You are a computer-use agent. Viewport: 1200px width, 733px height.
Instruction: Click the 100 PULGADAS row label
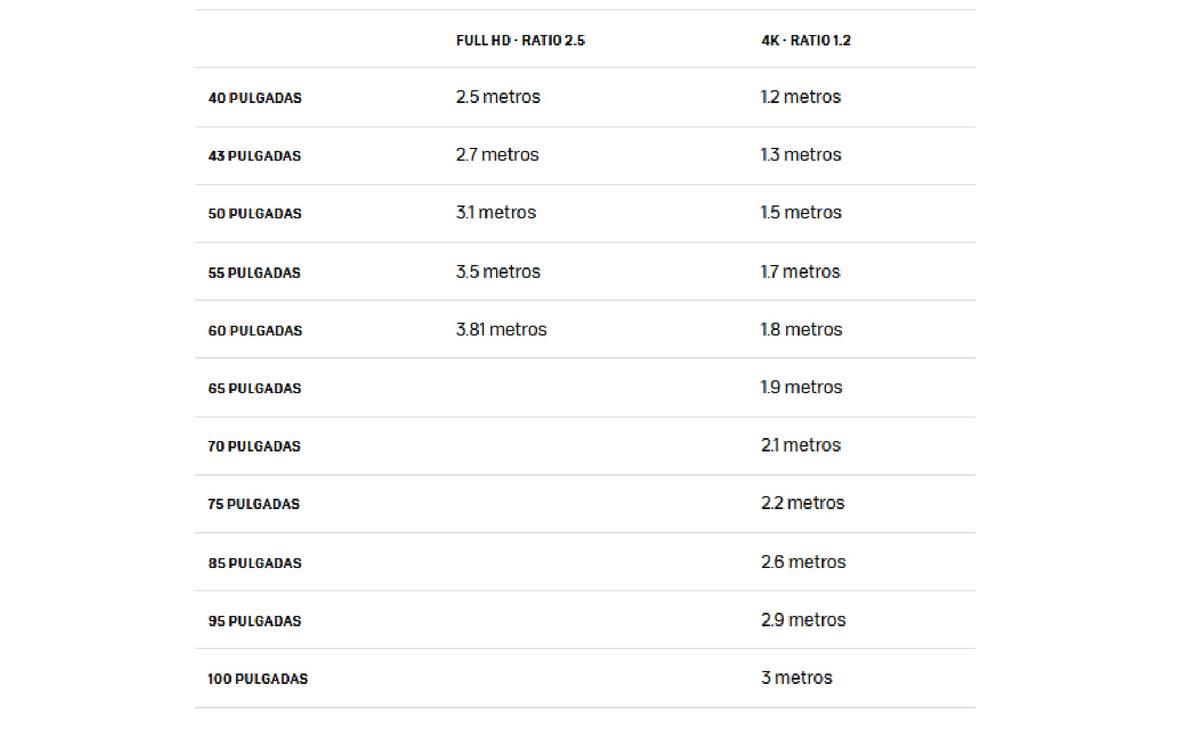pyautogui.click(x=258, y=679)
